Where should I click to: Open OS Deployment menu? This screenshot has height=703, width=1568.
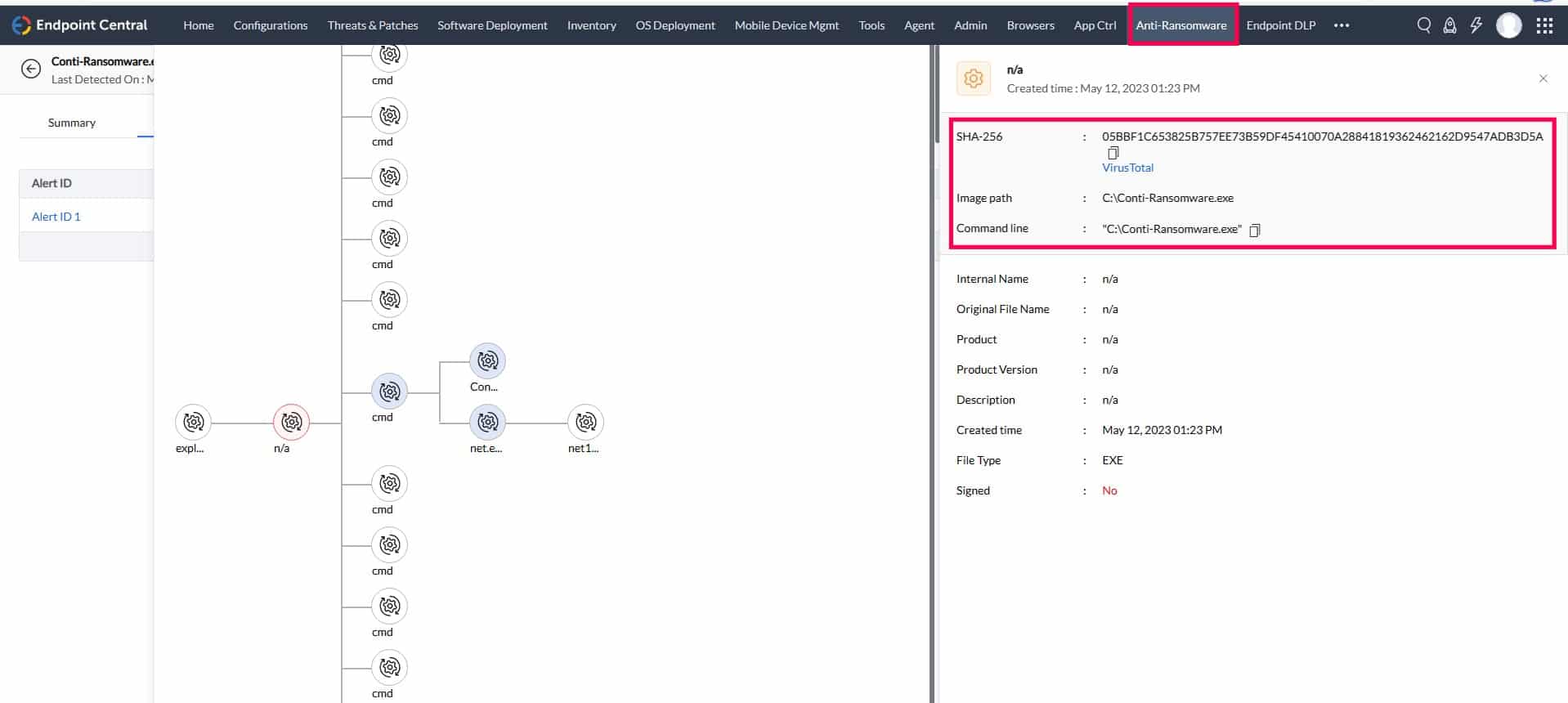point(675,25)
